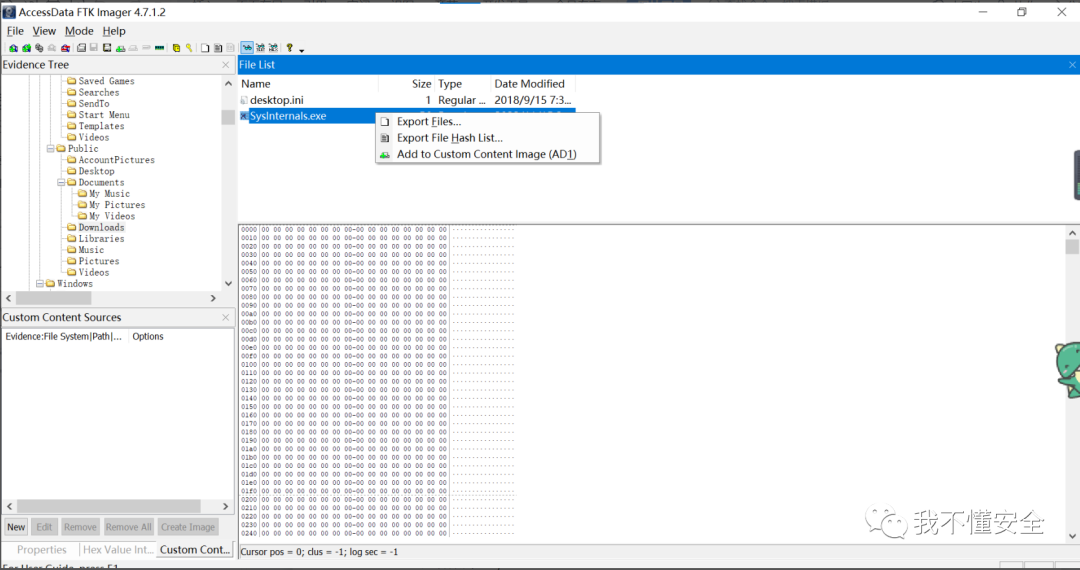The image size is (1080, 570).
Task: Click the Detect EFS Encryption key icon
Action: 189,48
